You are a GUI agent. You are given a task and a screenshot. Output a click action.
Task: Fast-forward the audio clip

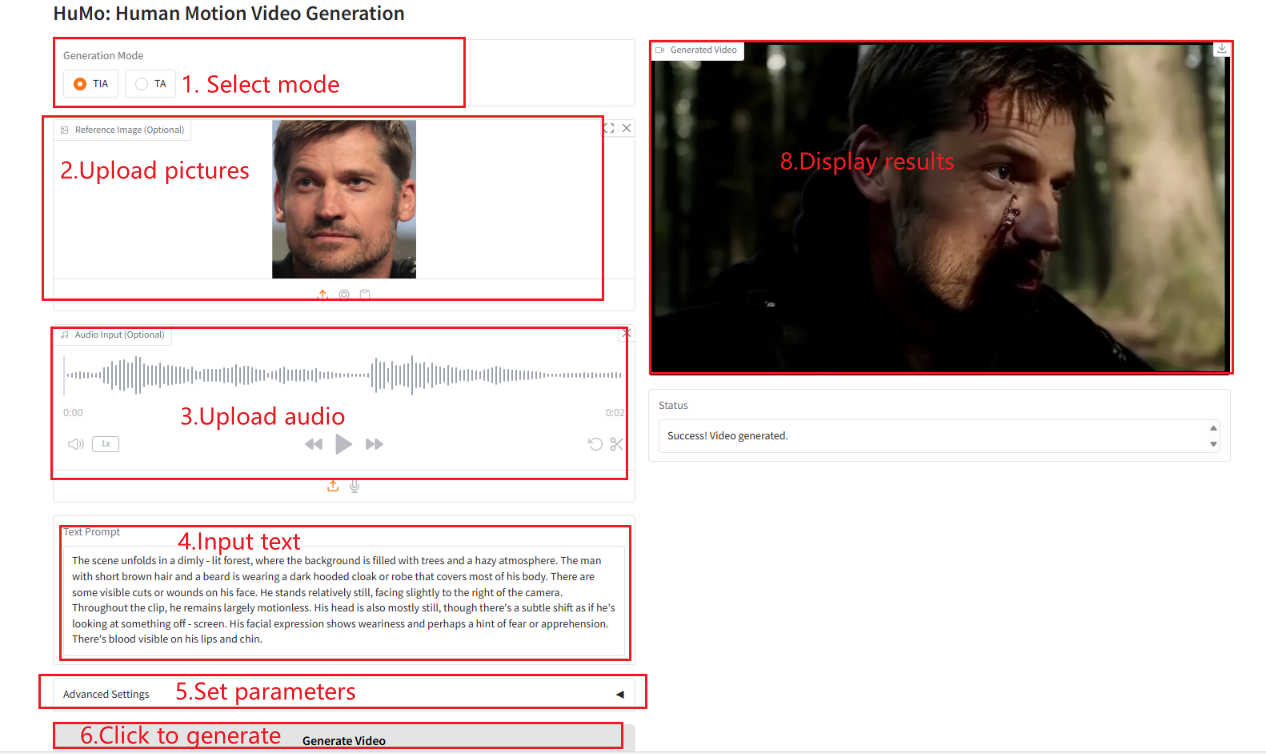374,444
